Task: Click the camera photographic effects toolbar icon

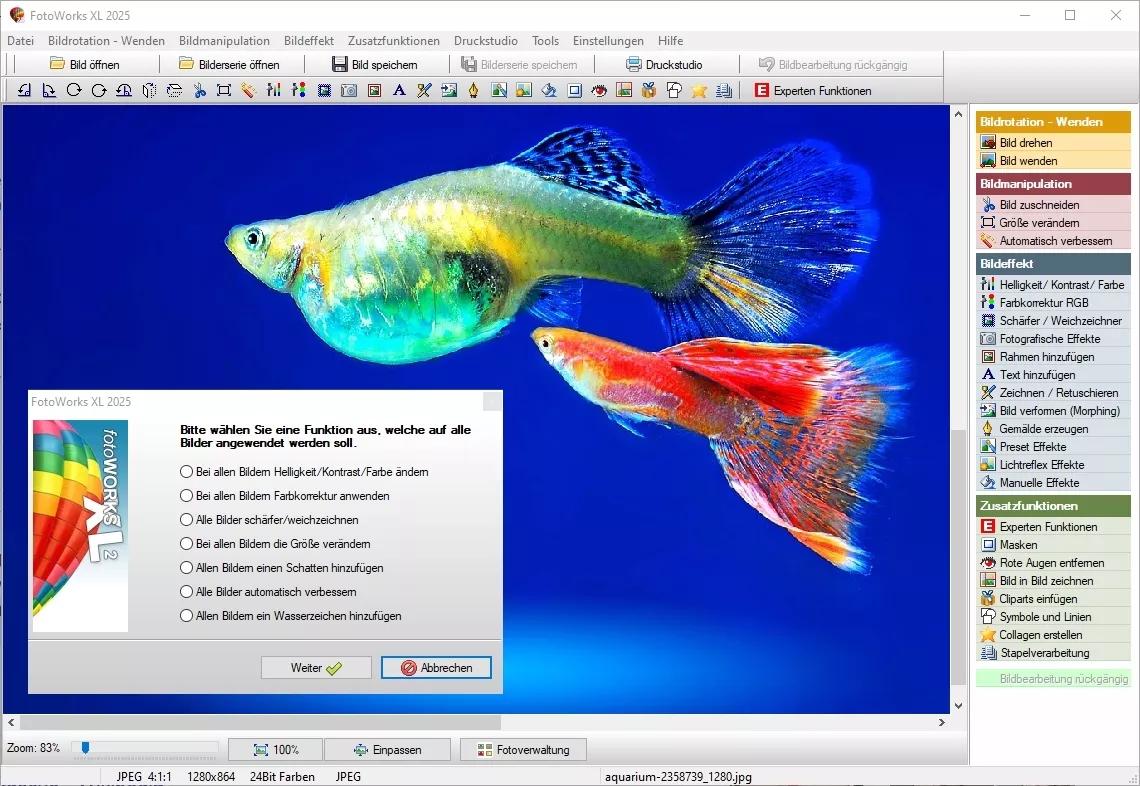Action: click(349, 91)
